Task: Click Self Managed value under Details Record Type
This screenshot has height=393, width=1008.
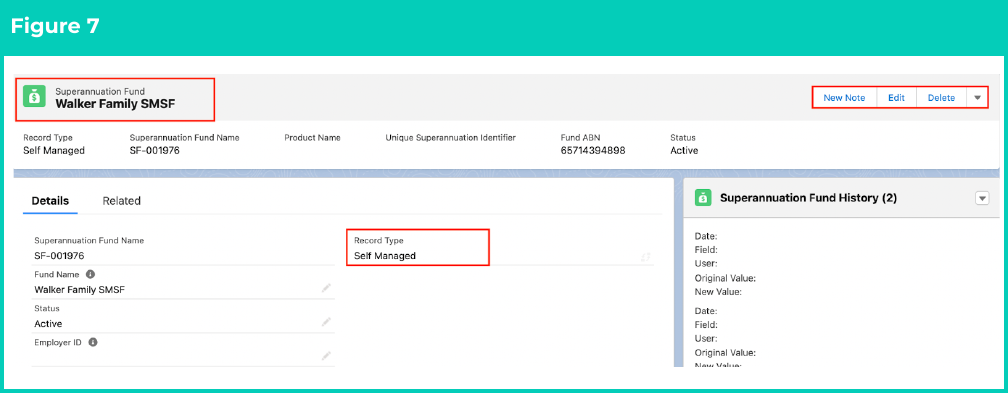Action: point(385,255)
